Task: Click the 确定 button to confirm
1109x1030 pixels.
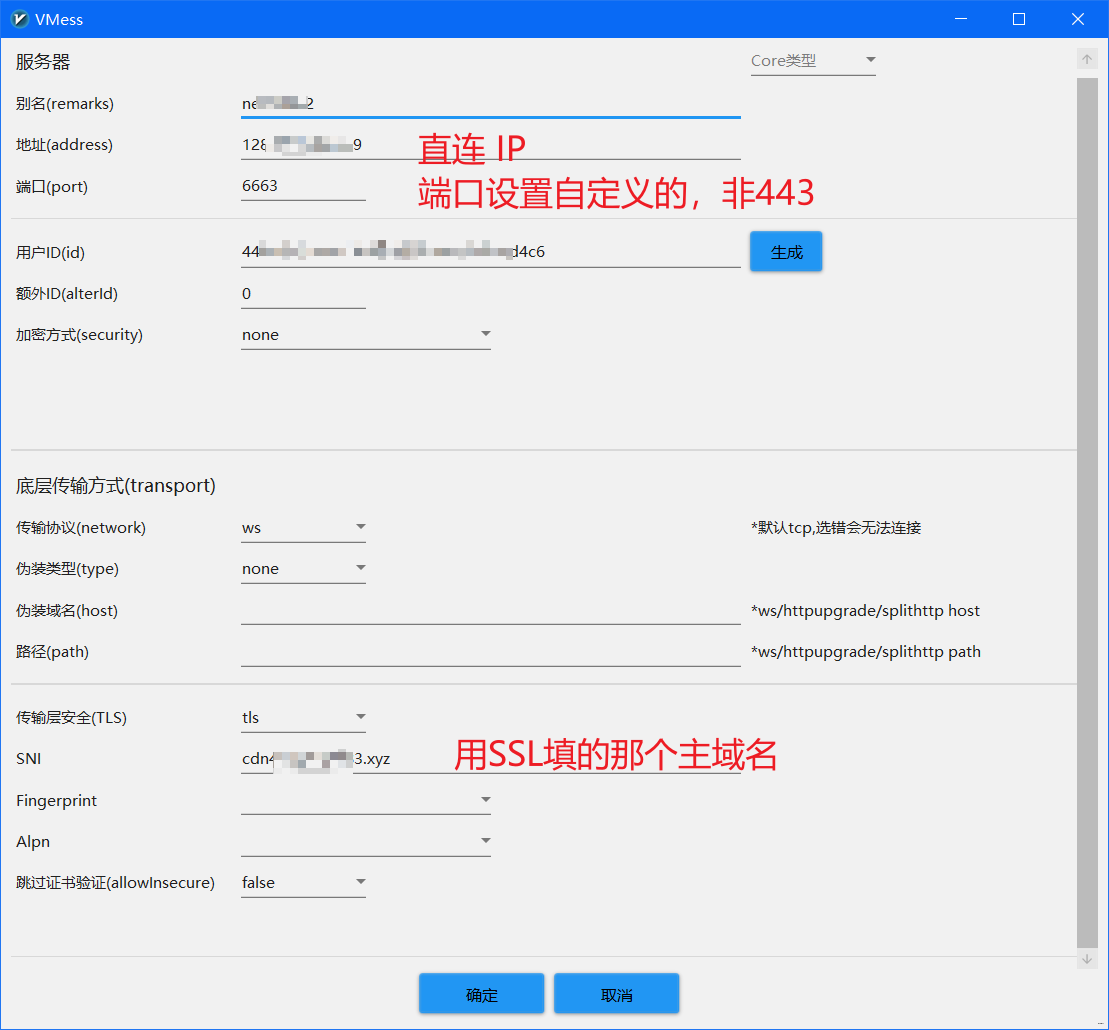Action: click(481, 994)
